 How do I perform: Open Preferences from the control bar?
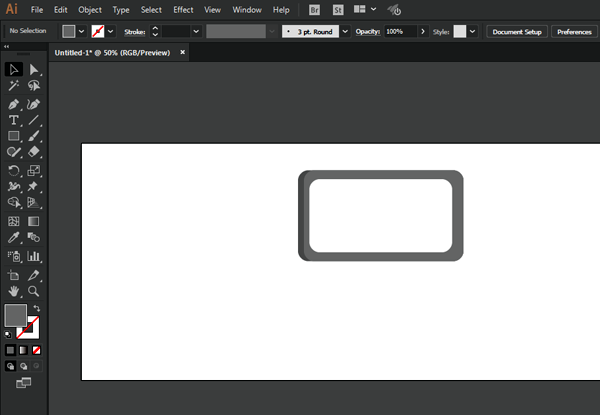click(x=574, y=32)
